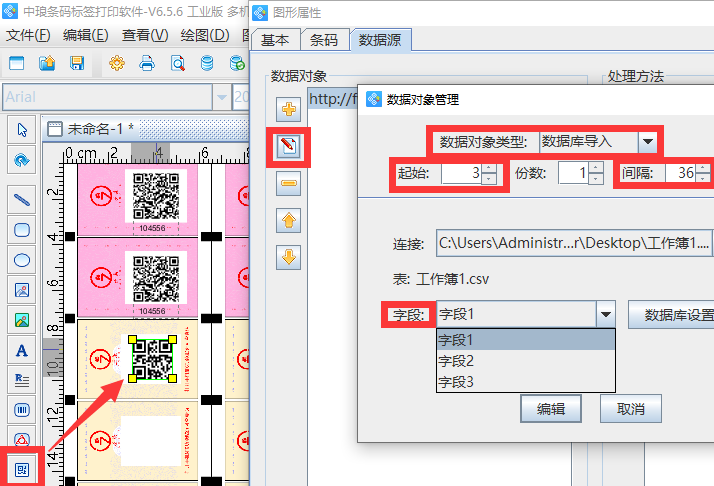This screenshot has height=486, width=714.
Task: Select the rotate tool in sidebar
Action: coord(21,160)
